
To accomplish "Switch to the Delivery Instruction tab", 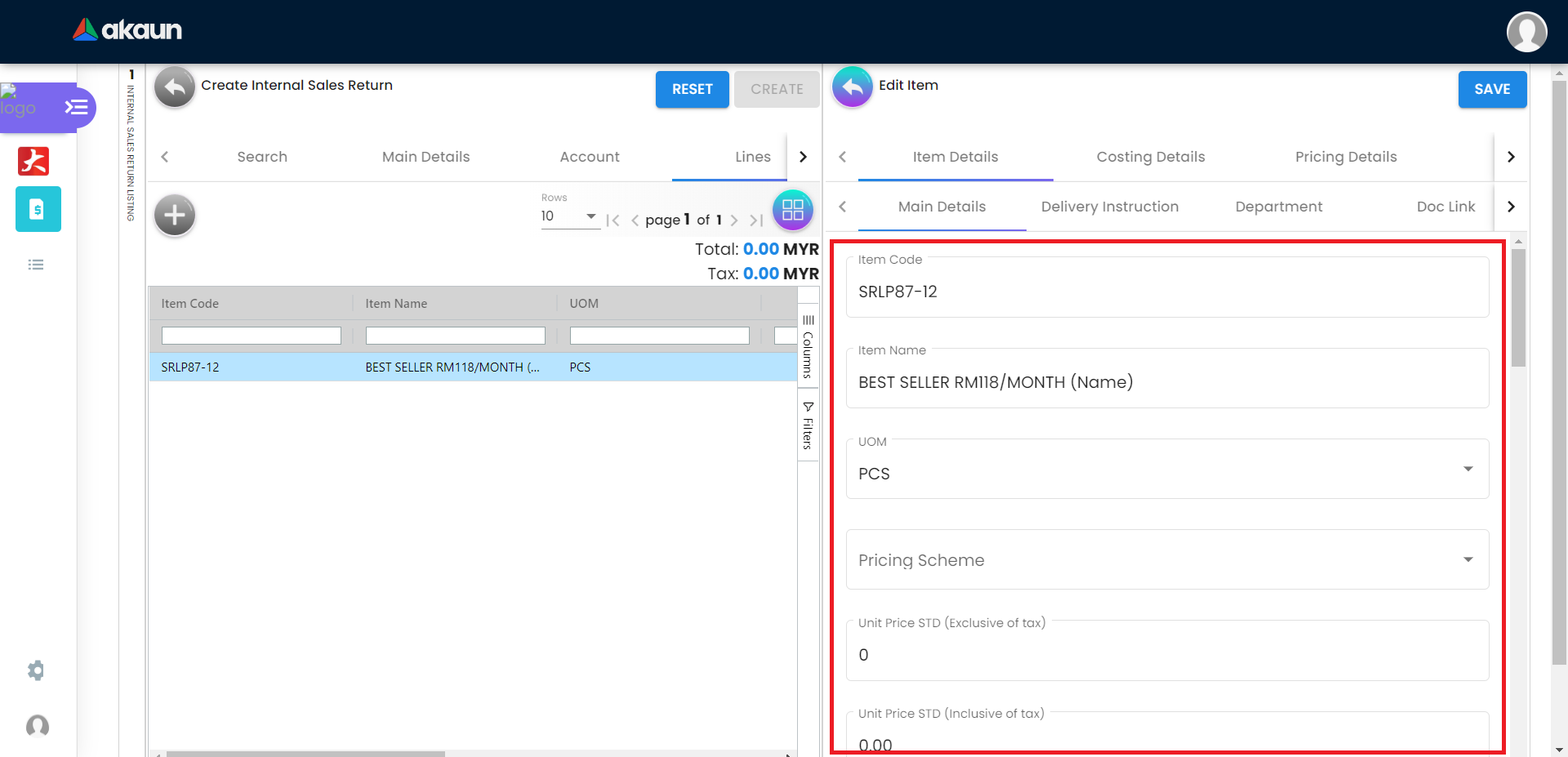I will coord(1109,207).
